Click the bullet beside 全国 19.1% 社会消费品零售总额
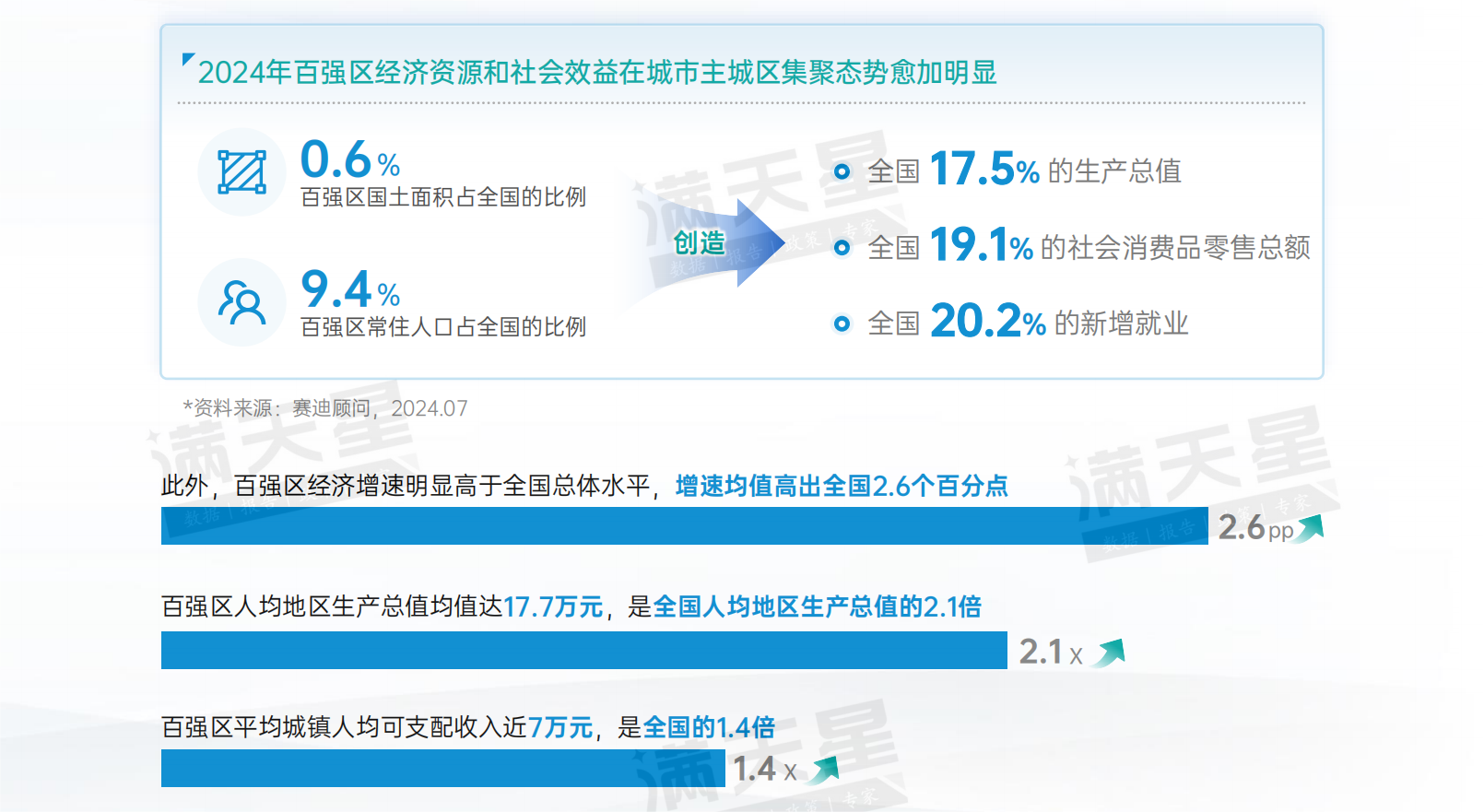The image size is (1484, 812). point(842,247)
